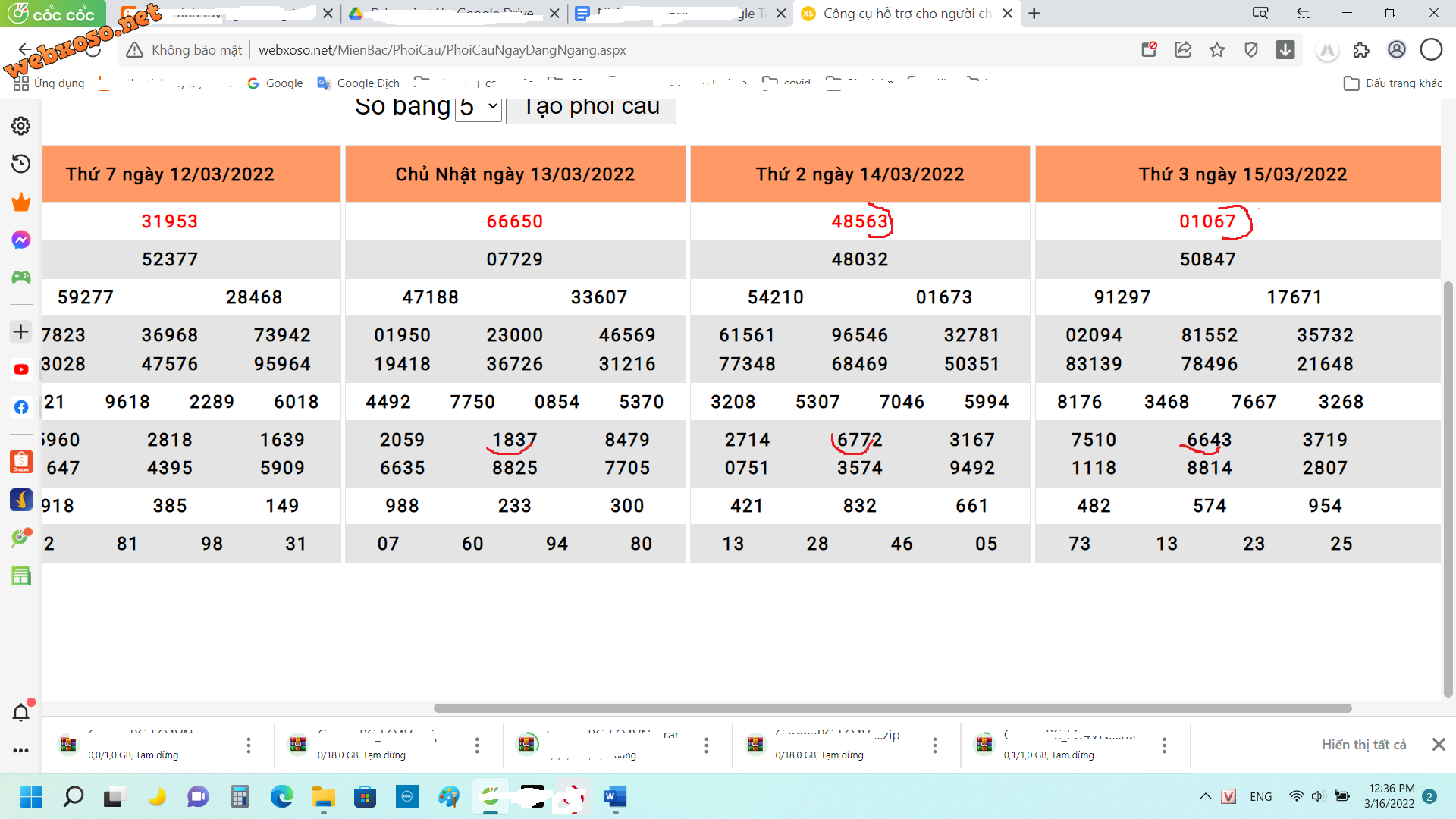Add a new sidebar shortcut with plus icon
The width and height of the screenshot is (1456, 819).
coord(21,331)
